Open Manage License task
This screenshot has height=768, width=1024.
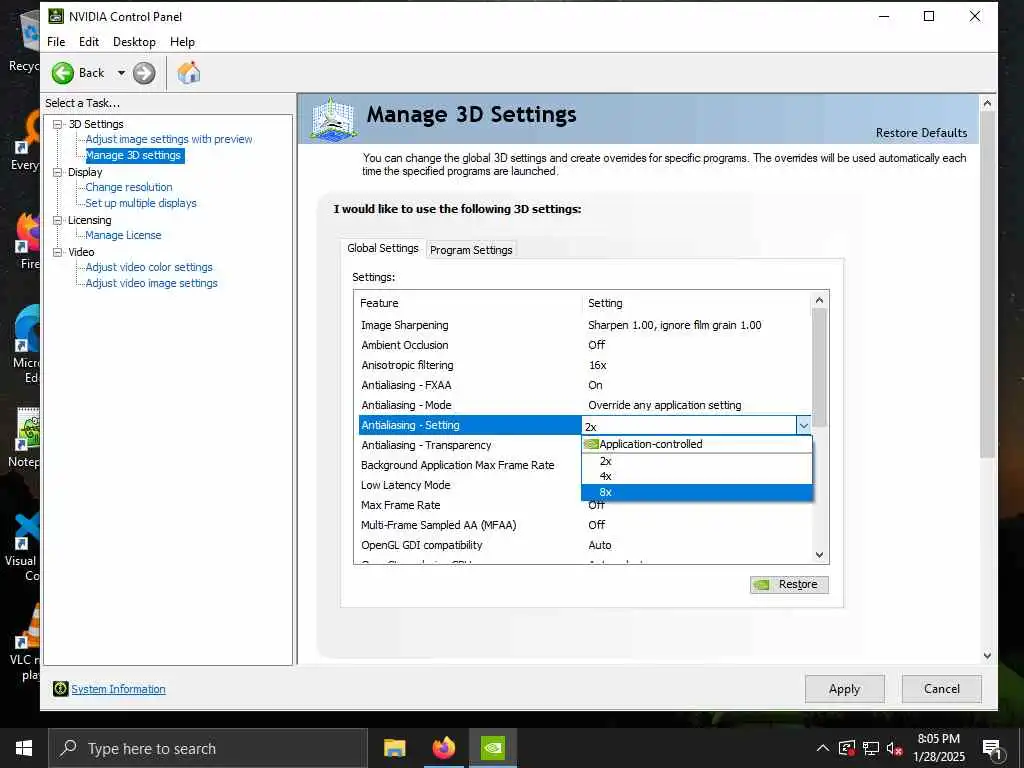click(123, 235)
